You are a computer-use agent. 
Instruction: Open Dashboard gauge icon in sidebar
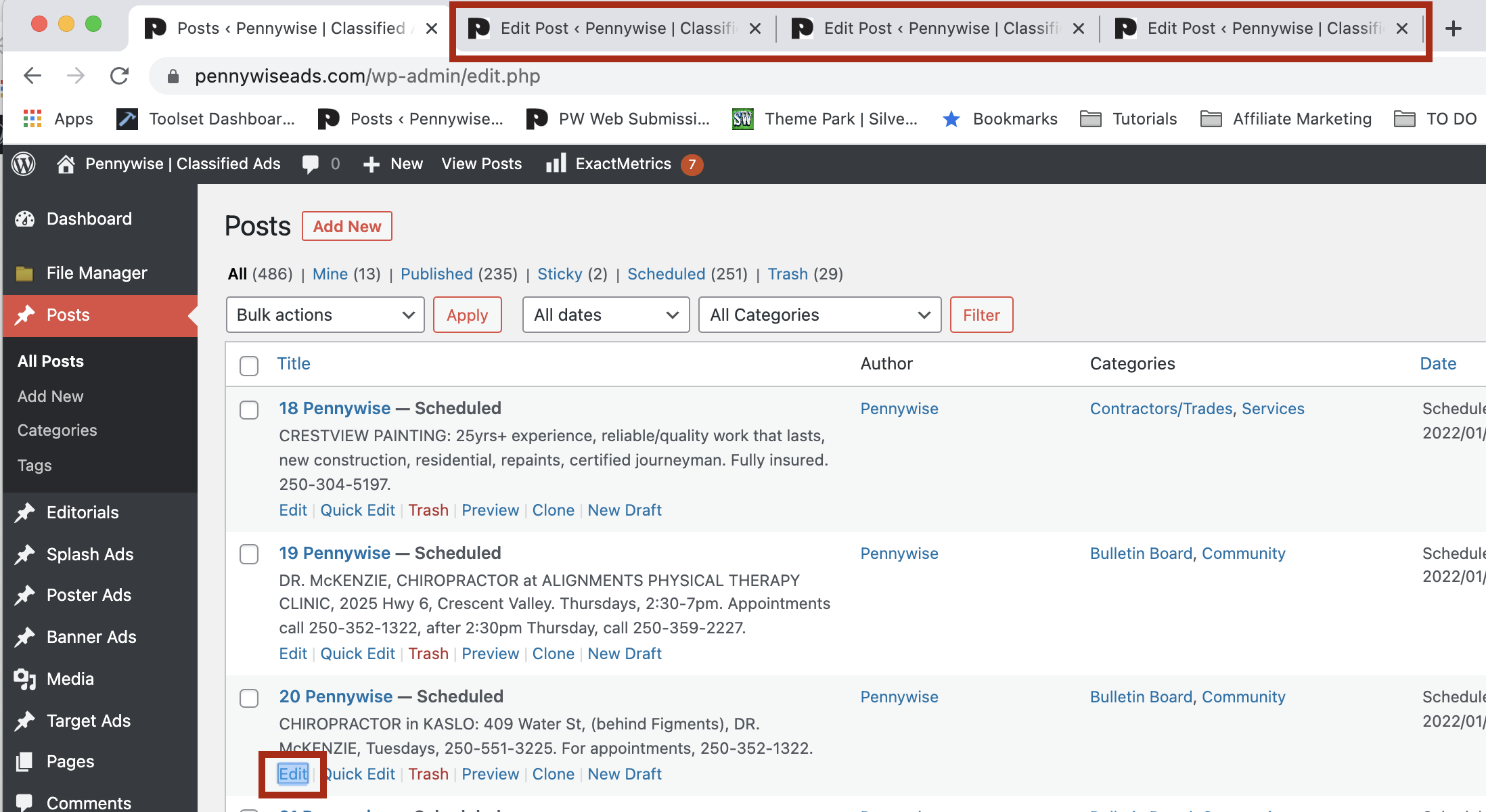pyautogui.click(x=25, y=219)
